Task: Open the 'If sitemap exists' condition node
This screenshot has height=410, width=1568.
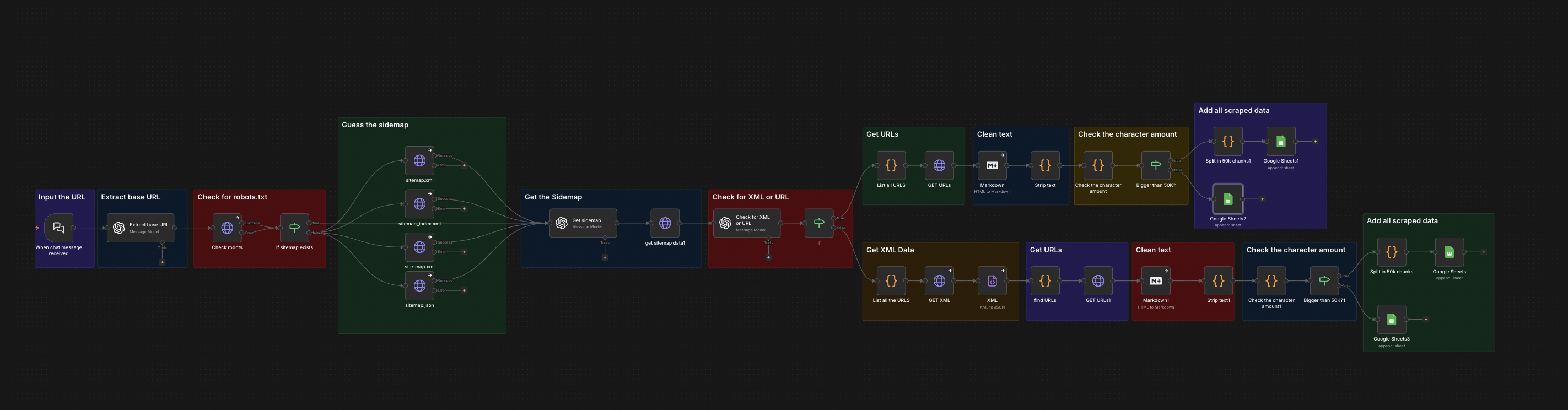Action: 295,228
